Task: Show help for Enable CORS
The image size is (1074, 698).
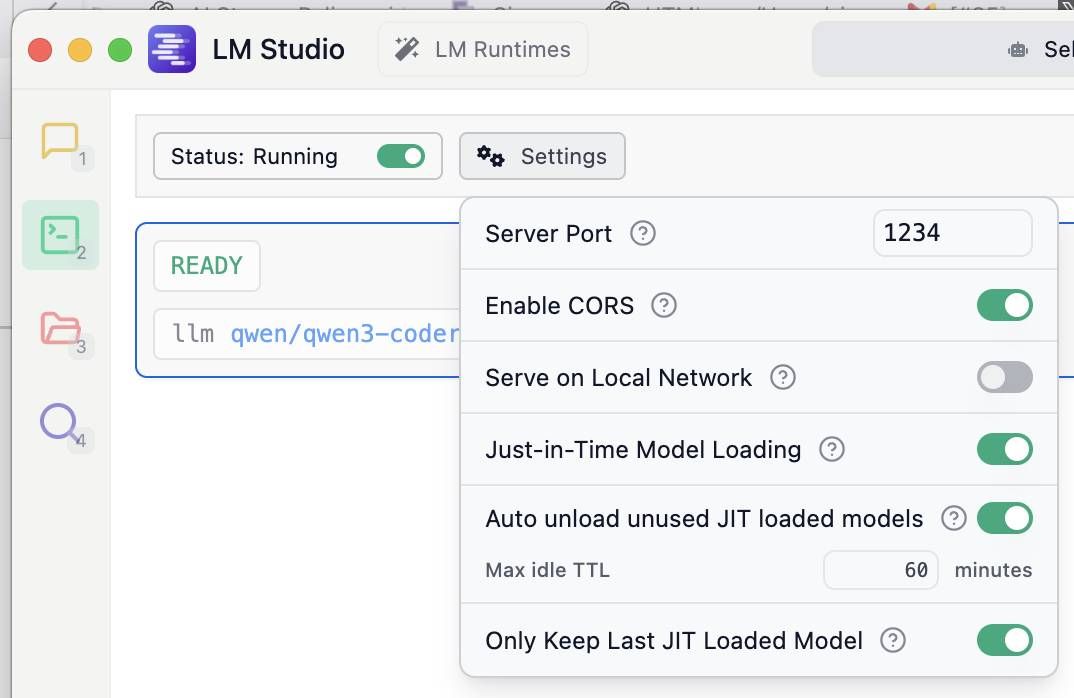Action: coord(664,306)
